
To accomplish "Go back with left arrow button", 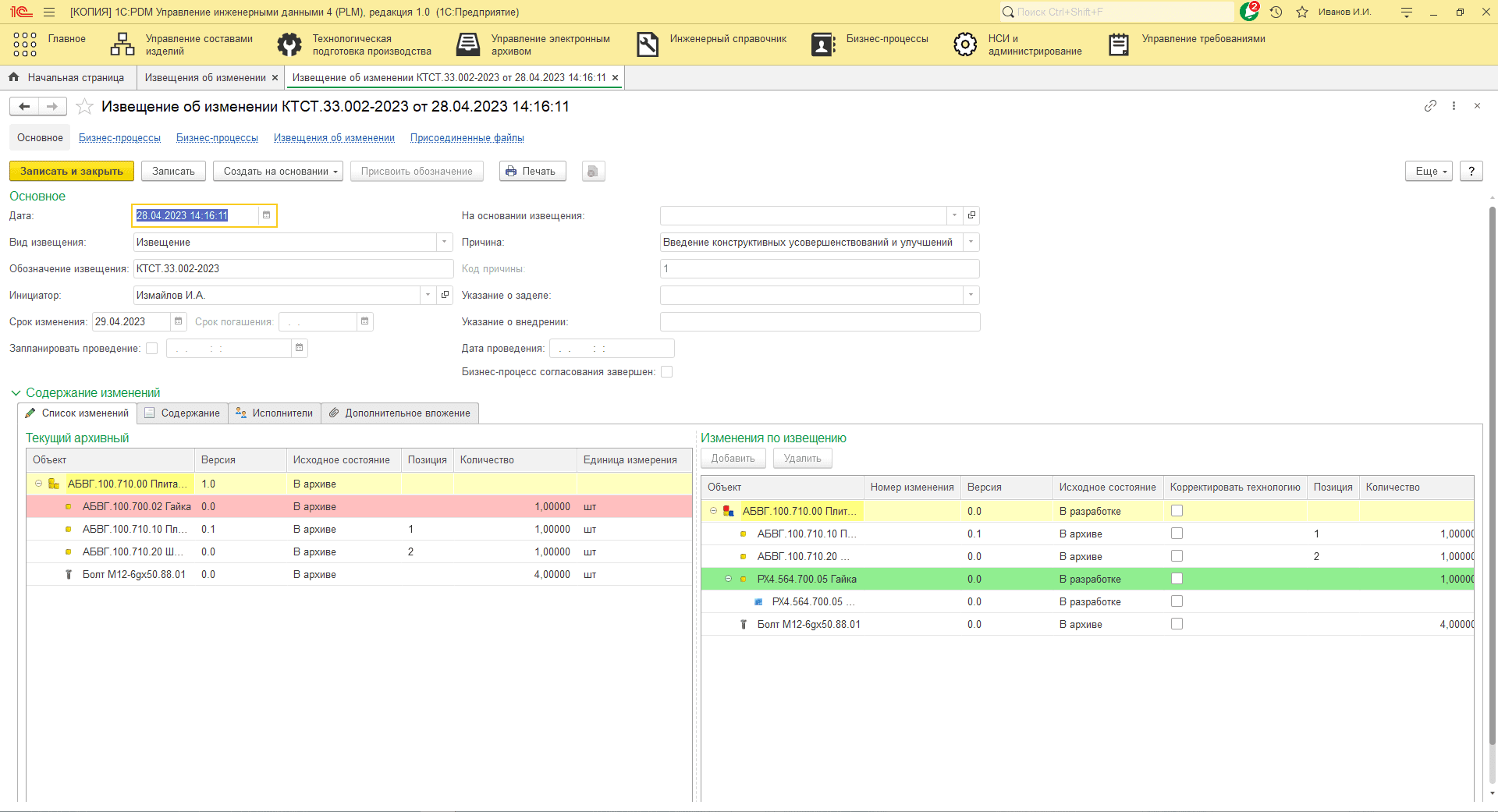I will (24, 106).
